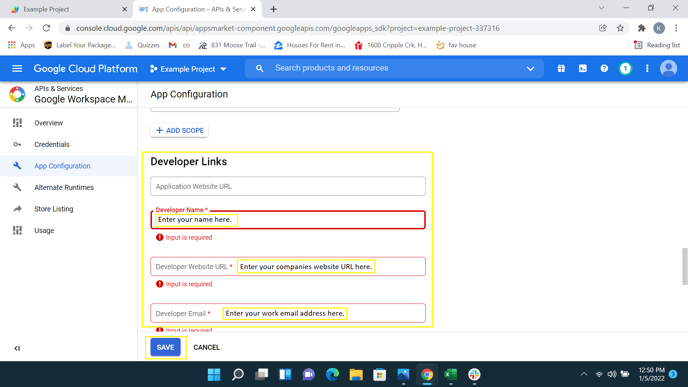Select the App Configuration browser tab
The width and height of the screenshot is (688, 387).
pos(197,9)
